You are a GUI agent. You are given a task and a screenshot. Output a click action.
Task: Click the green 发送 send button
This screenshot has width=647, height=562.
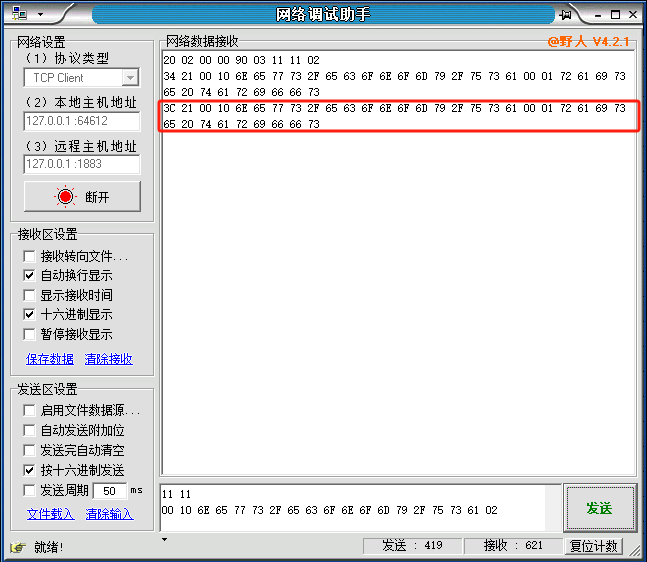[x=600, y=508]
